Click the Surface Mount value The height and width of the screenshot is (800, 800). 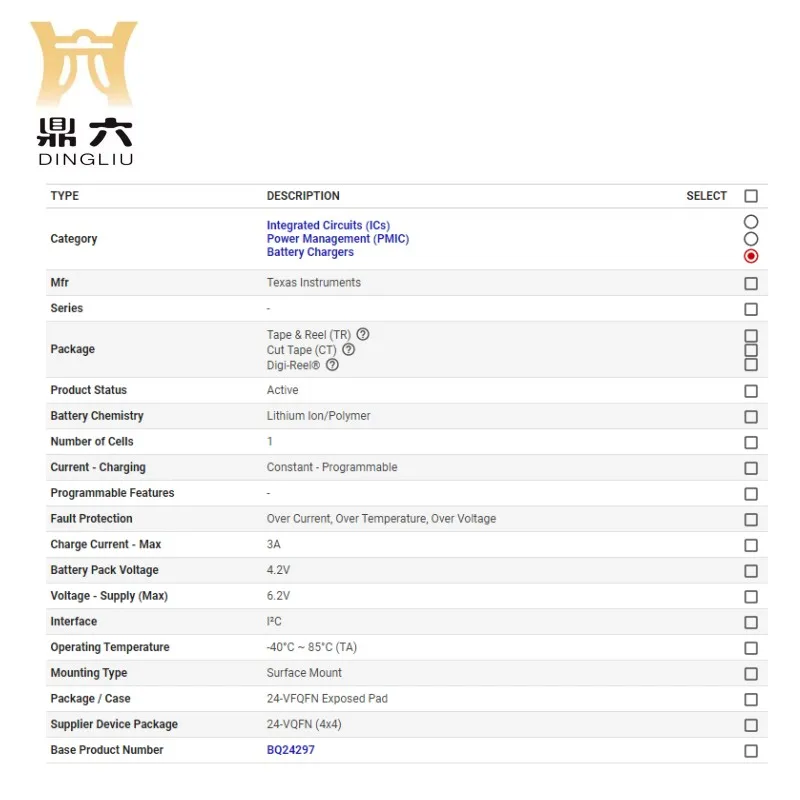click(x=304, y=672)
